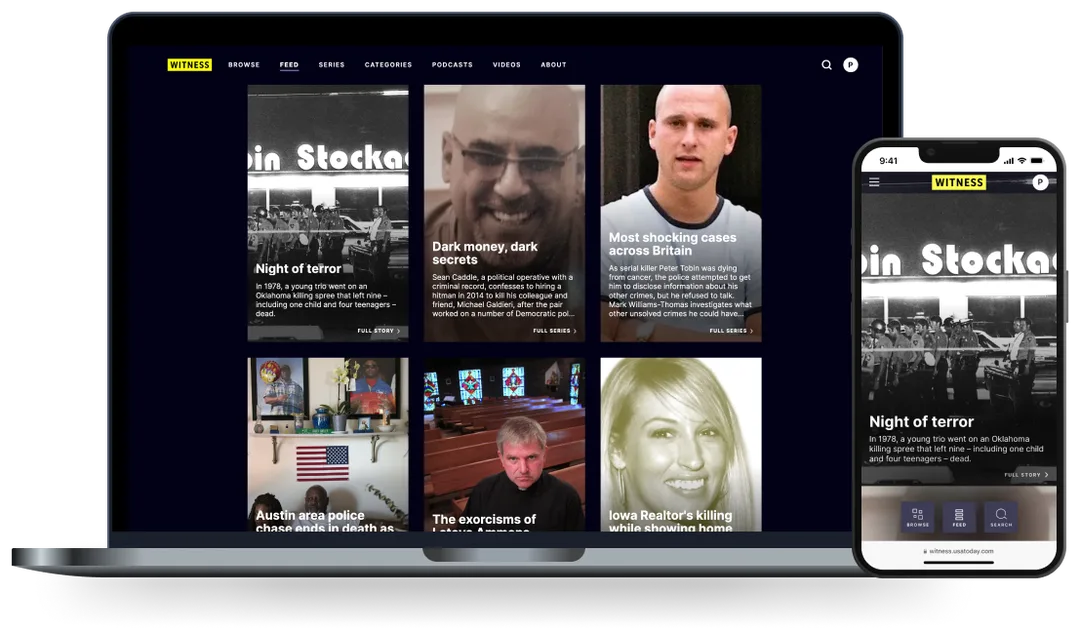
Task: Select the Feed menu item
Action: click(289, 65)
